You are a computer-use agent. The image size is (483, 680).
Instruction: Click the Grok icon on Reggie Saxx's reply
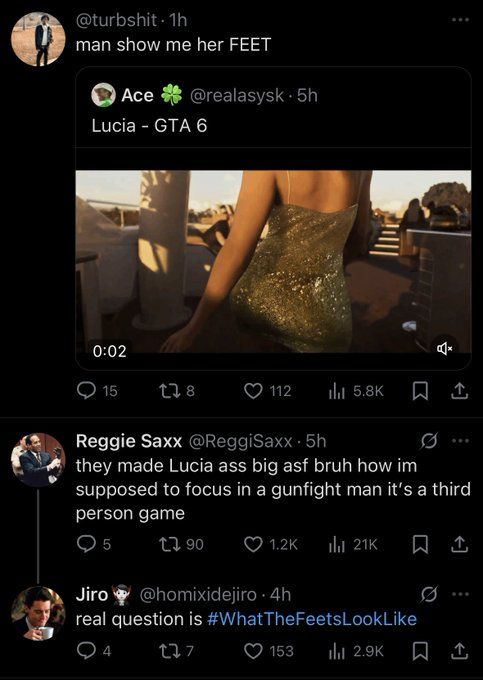[429, 441]
